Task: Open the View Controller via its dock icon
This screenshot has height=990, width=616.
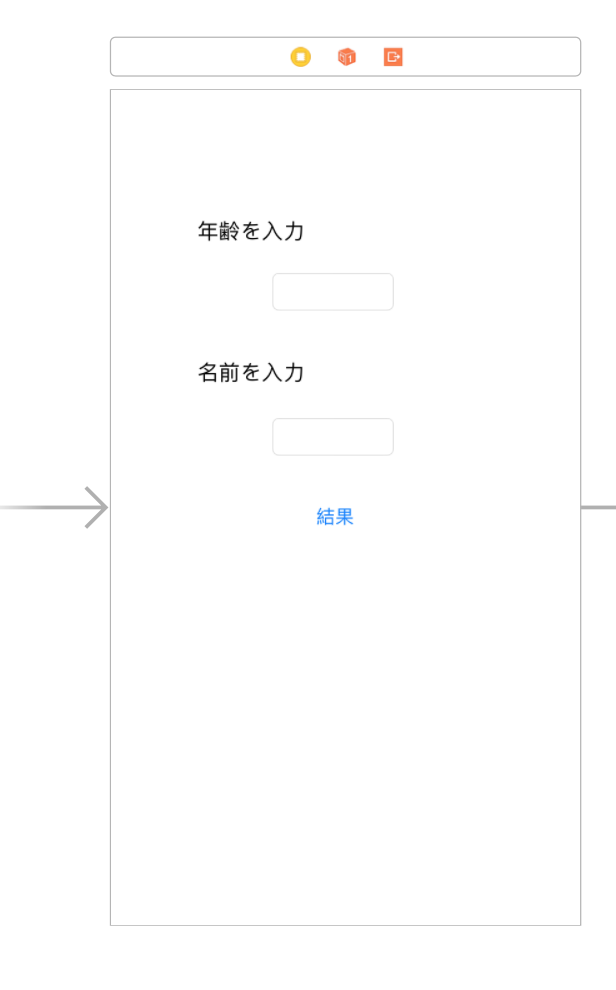Action: [x=301, y=57]
